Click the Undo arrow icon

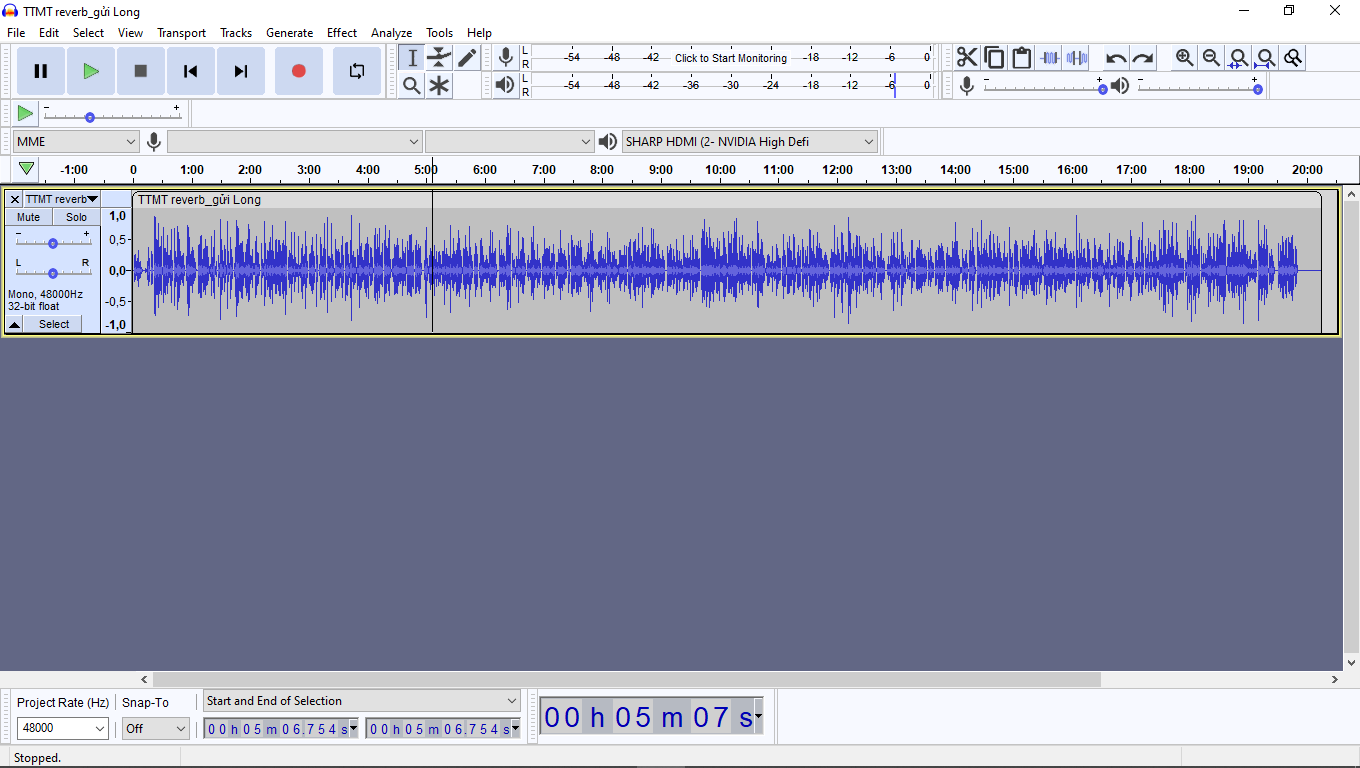1116,58
